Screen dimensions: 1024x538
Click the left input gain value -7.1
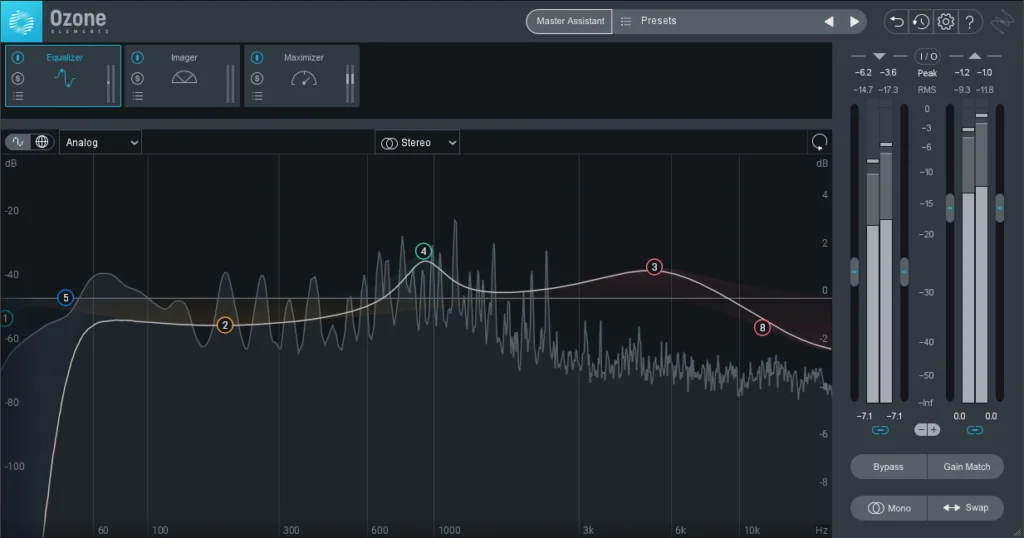pyautogui.click(x=864, y=416)
